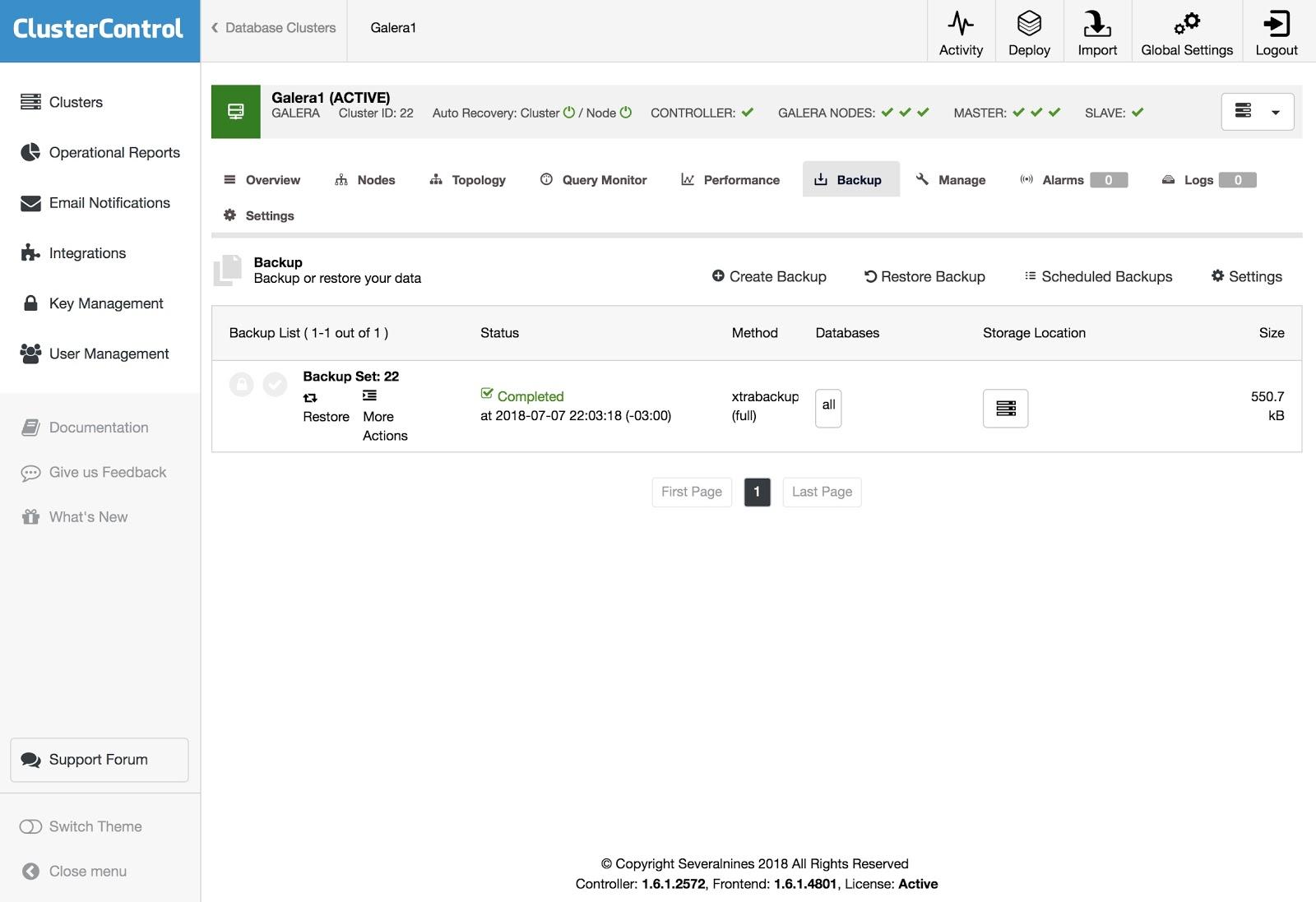Viewport: 1316px width, 902px height.
Task: Open the cluster Settings tab
Action: (x=259, y=215)
